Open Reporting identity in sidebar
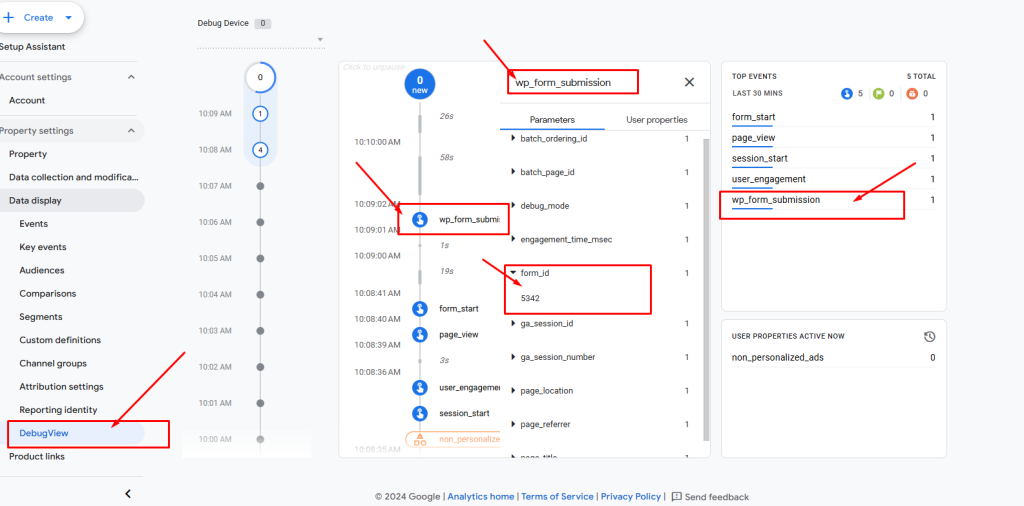The image size is (1024, 506). [x=58, y=410]
